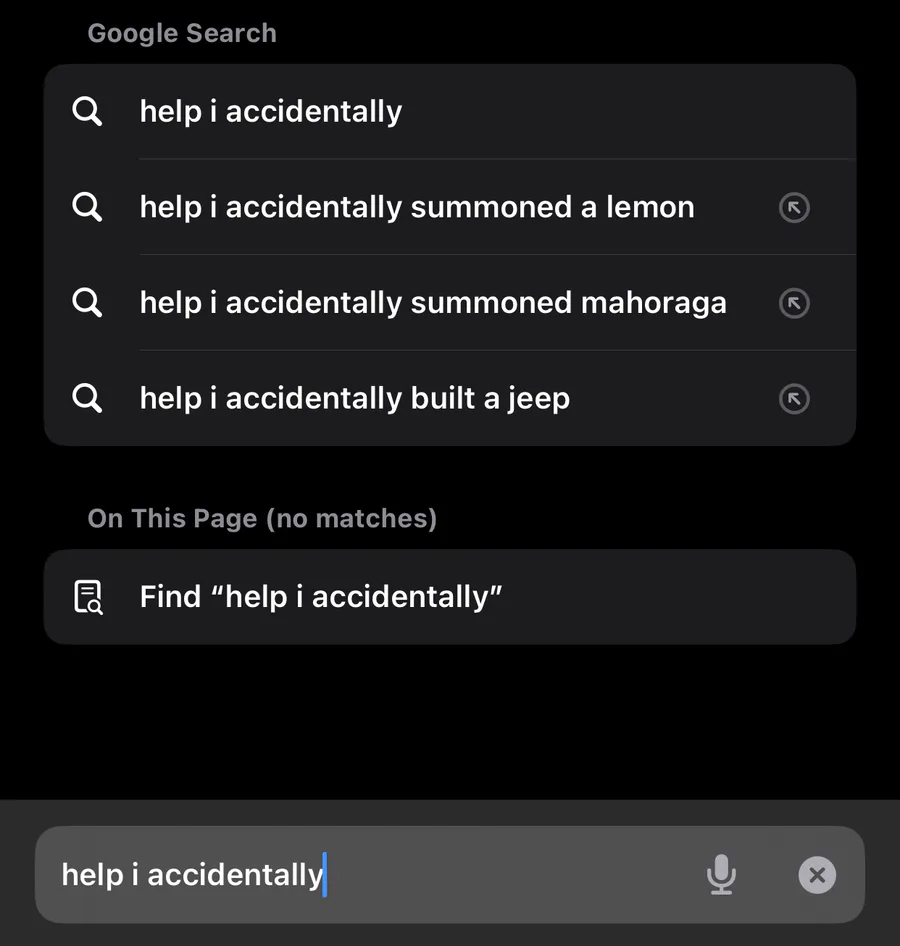The height and width of the screenshot is (946, 900).
Task: Fill search with lemon suggestion arrow icon
Action: pyautogui.click(x=794, y=208)
